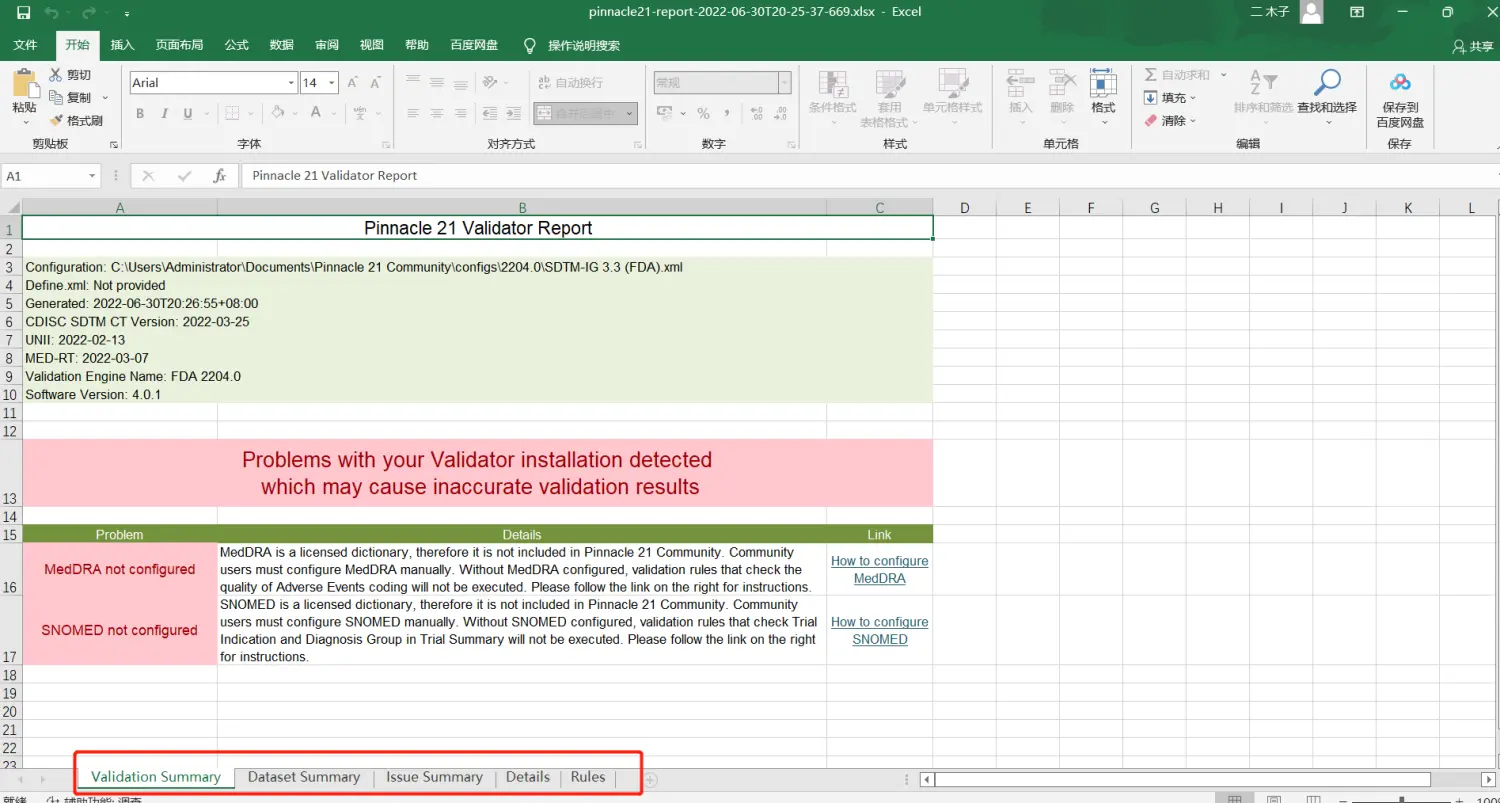1500x803 pixels.
Task: Click the Fill down arrow icon
Action: 1151,98
